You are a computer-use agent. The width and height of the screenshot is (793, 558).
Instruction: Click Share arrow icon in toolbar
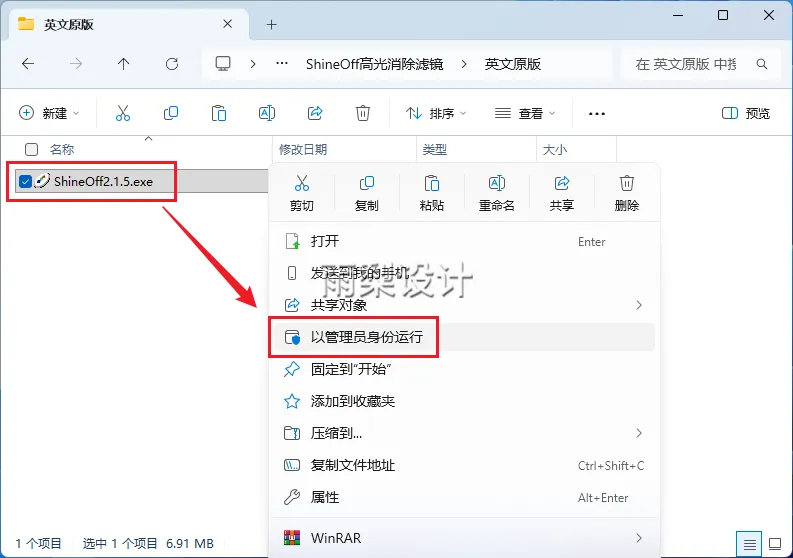coord(315,113)
